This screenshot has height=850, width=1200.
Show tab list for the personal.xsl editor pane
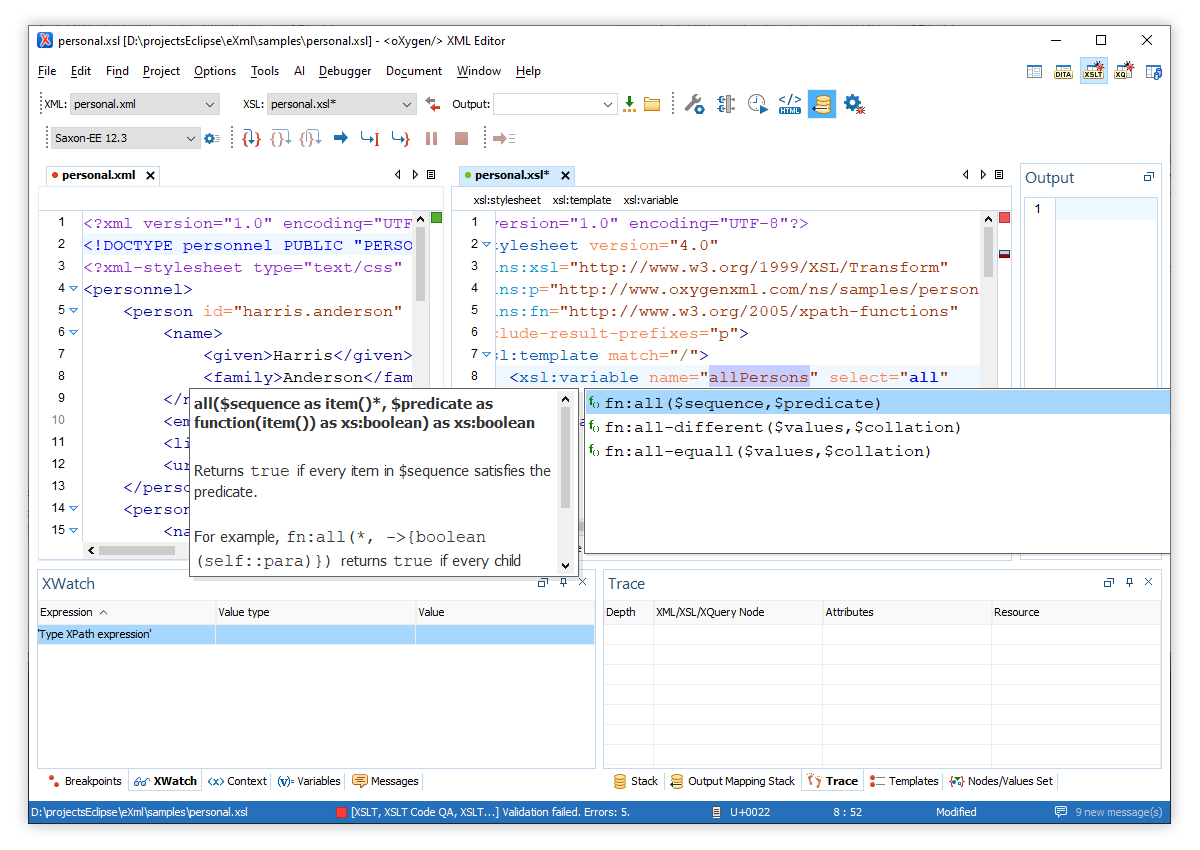[x=998, y=175]
